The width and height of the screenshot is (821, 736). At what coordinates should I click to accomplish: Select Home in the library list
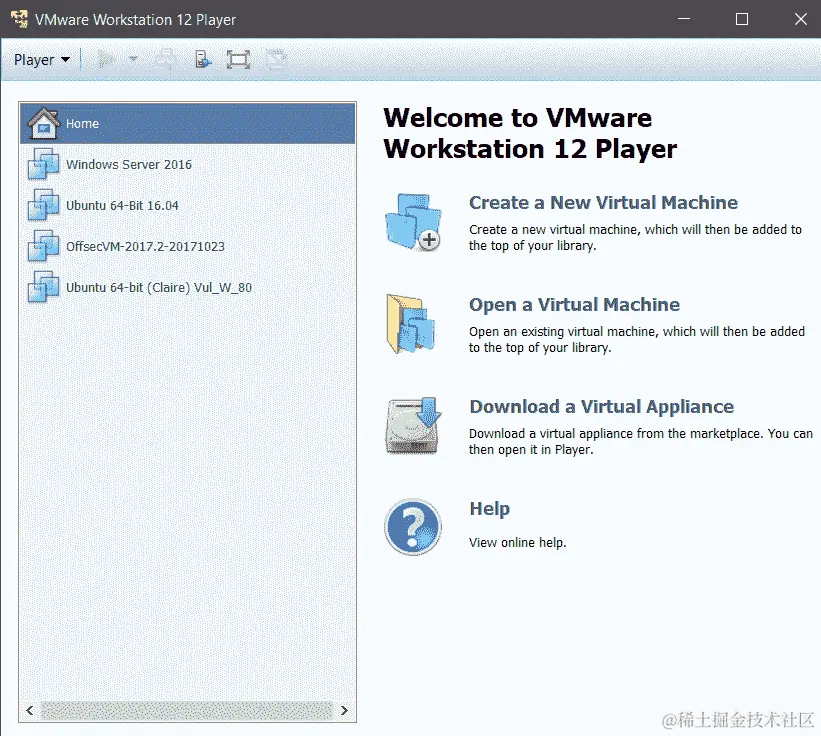(187, 124)
